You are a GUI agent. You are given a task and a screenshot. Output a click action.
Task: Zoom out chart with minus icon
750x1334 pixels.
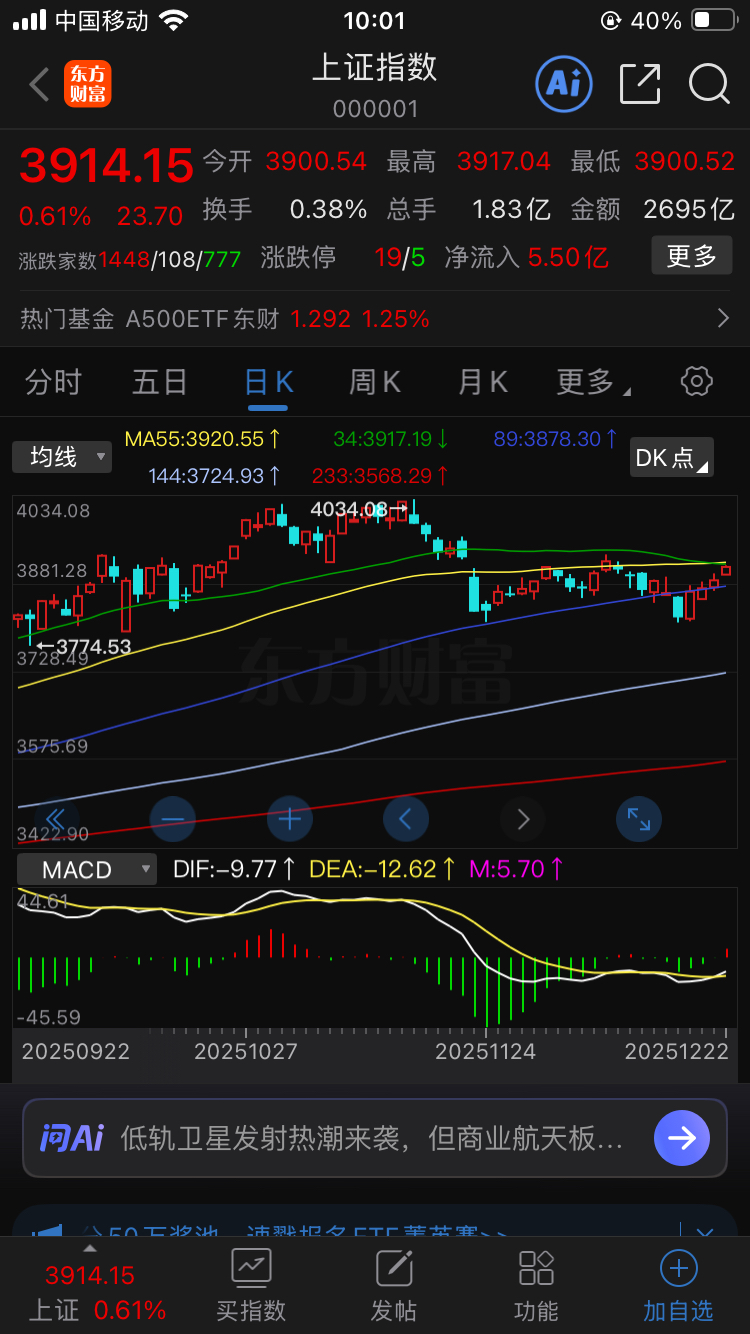point(172,819)
